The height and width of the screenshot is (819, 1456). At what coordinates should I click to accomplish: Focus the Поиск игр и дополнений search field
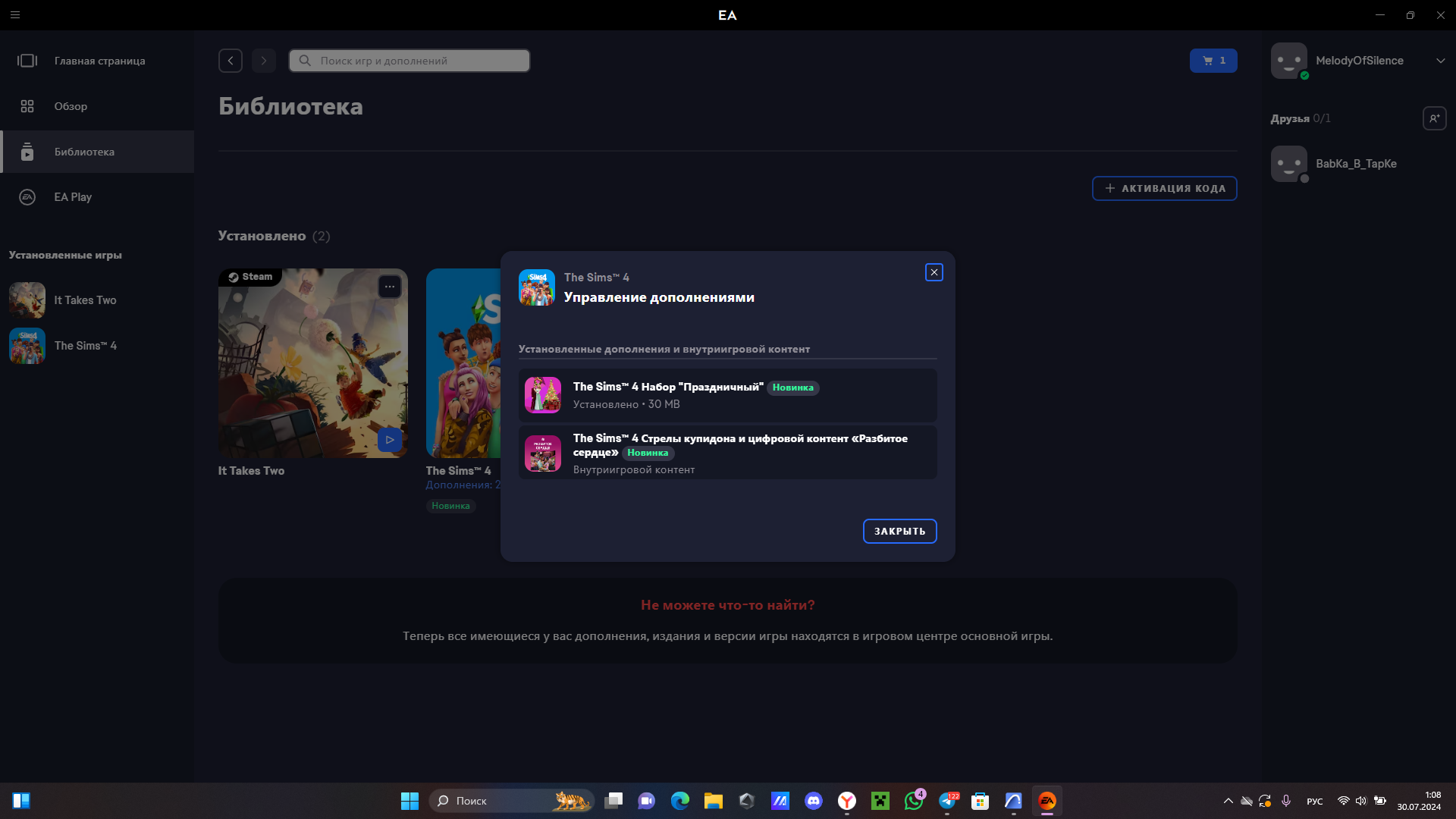point(409,61)
